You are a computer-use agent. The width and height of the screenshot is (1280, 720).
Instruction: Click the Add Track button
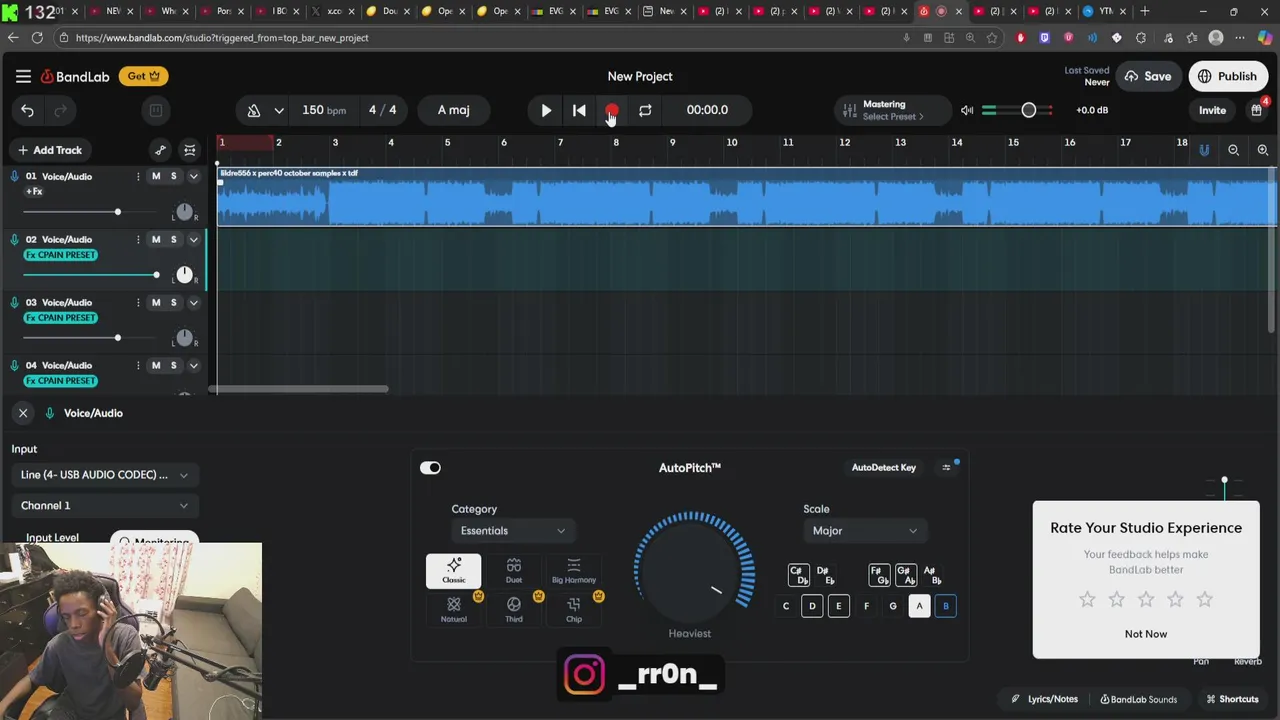click(49, 150)
